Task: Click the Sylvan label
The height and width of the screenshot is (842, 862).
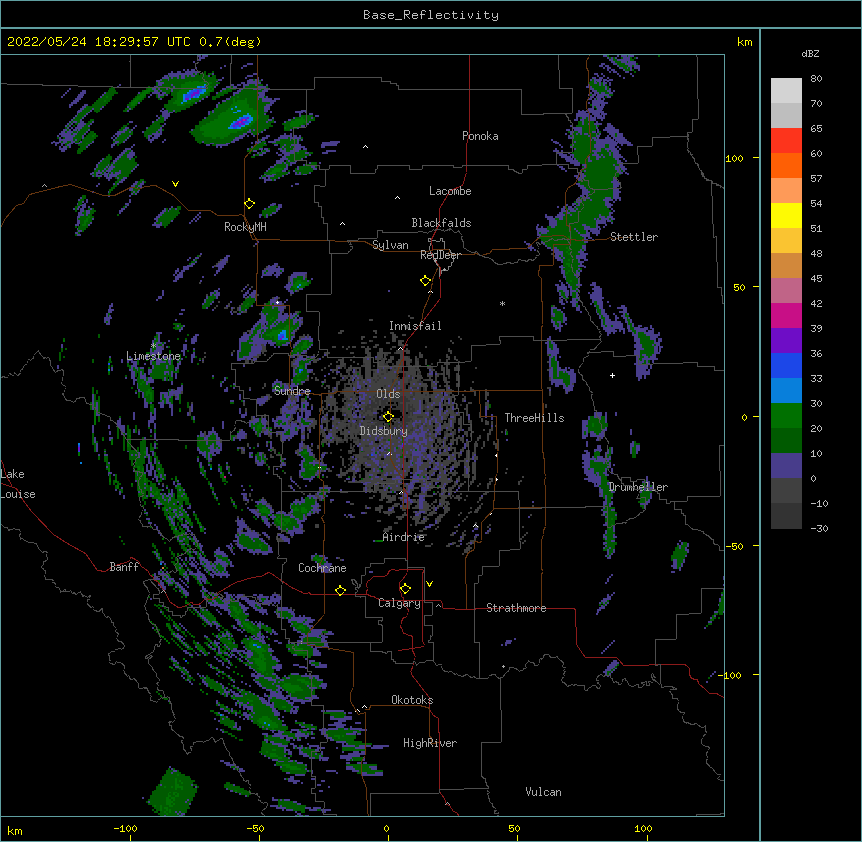Action: click(x=390, y=245)
